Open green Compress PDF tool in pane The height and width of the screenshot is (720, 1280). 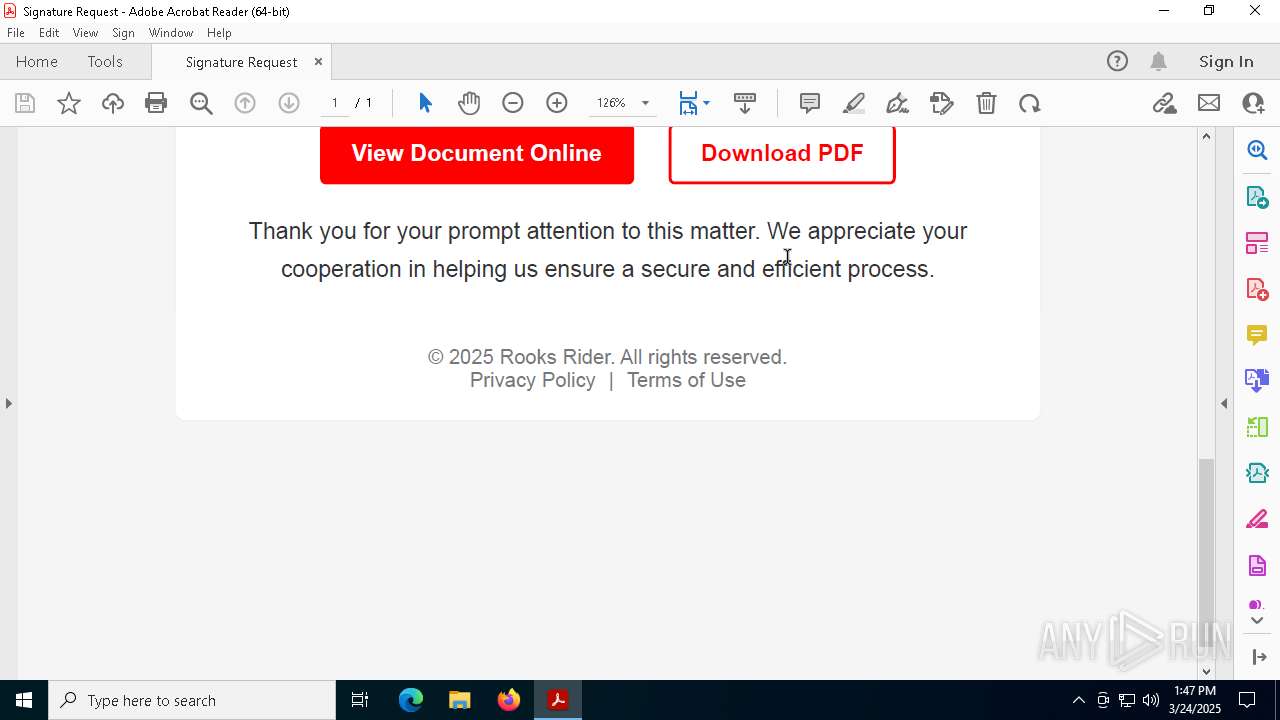(x=1257, y=427)
